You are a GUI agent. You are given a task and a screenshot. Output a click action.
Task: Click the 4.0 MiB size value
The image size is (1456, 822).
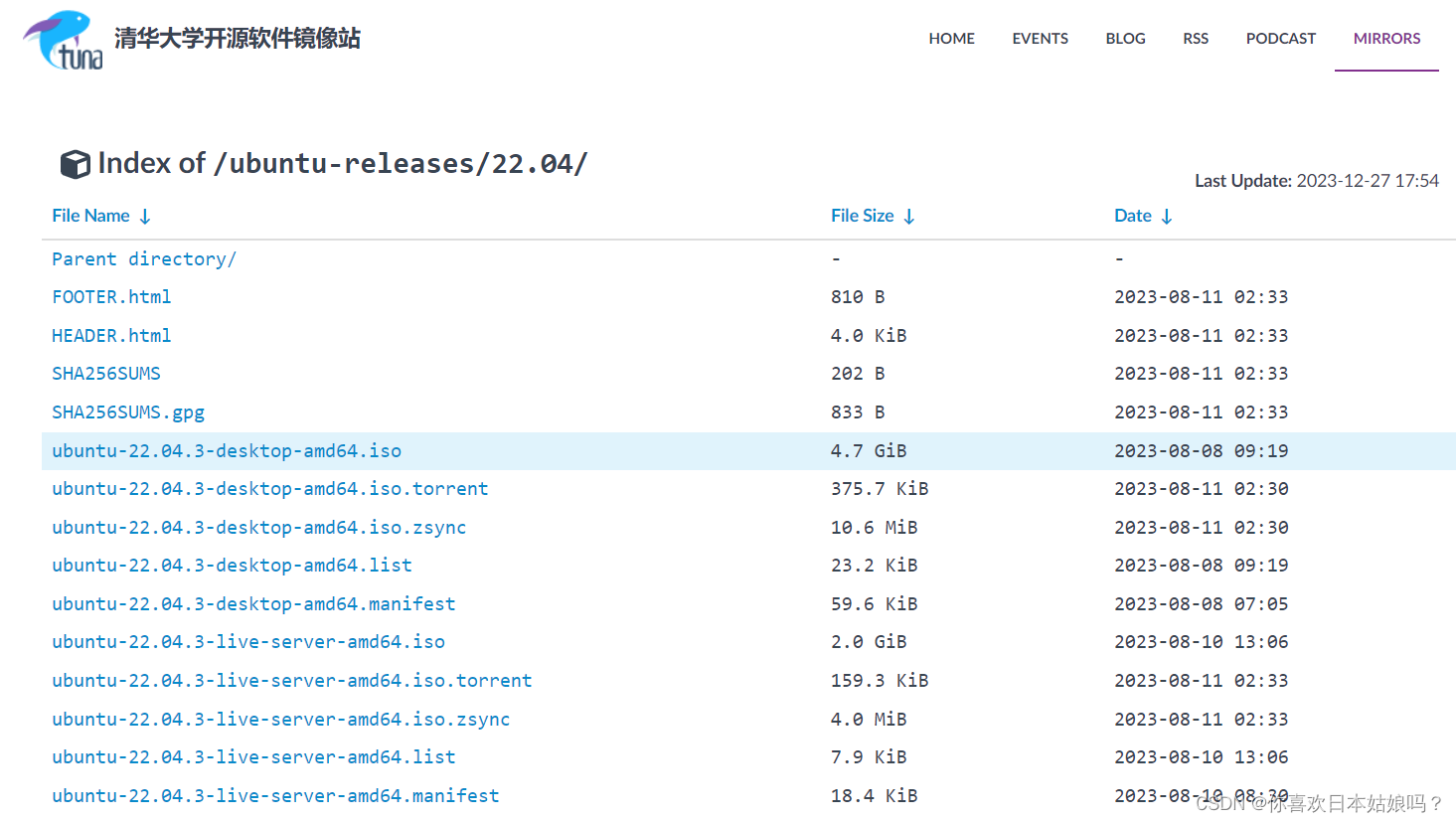click(869, 720)
